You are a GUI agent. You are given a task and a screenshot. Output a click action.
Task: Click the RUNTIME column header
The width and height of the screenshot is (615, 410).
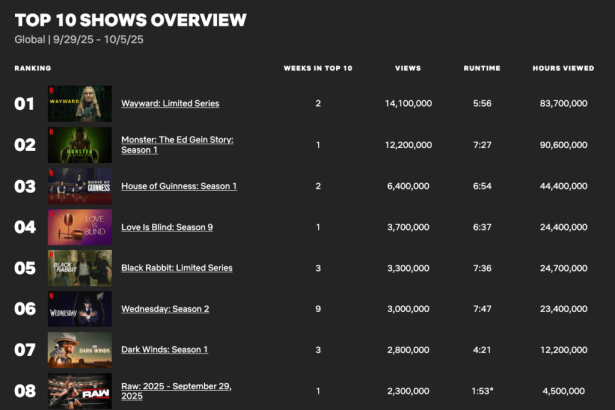click(x=482, y=68)
